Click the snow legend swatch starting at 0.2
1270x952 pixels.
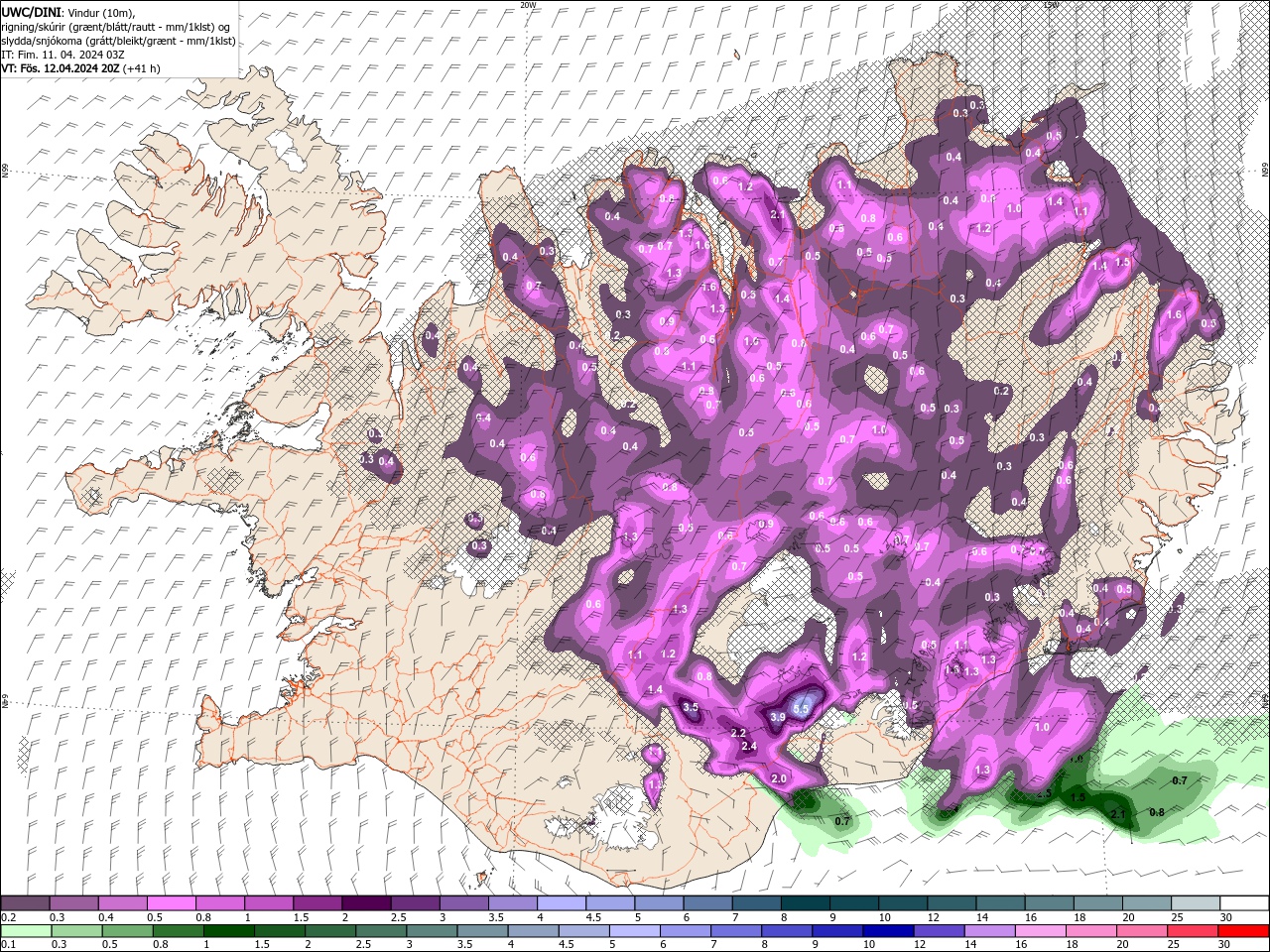(25, 903)
